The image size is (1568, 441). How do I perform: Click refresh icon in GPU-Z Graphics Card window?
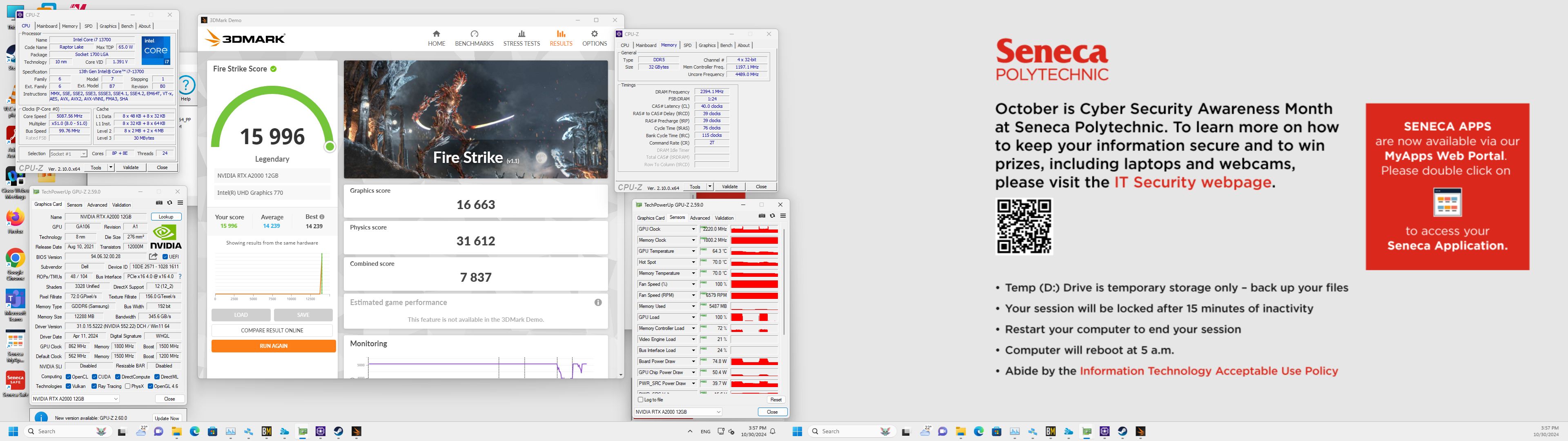[170, 203]
